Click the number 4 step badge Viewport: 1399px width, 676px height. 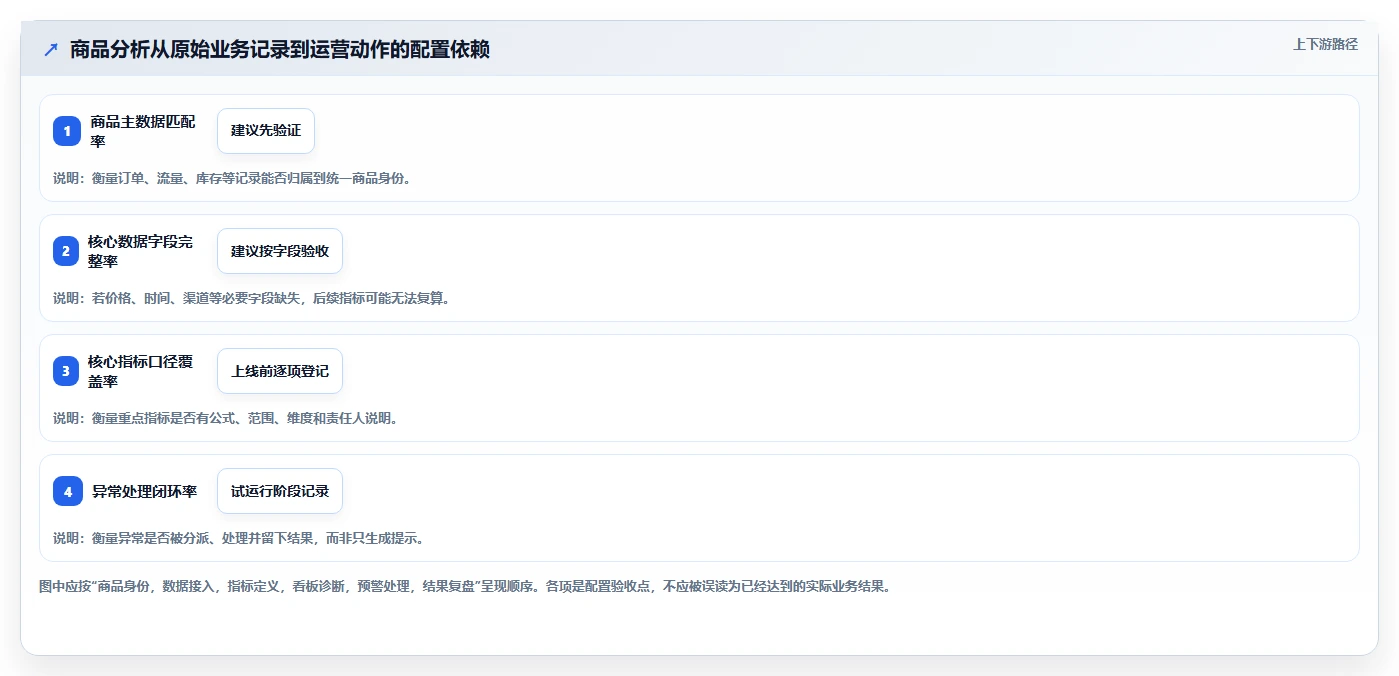point(67,491)
